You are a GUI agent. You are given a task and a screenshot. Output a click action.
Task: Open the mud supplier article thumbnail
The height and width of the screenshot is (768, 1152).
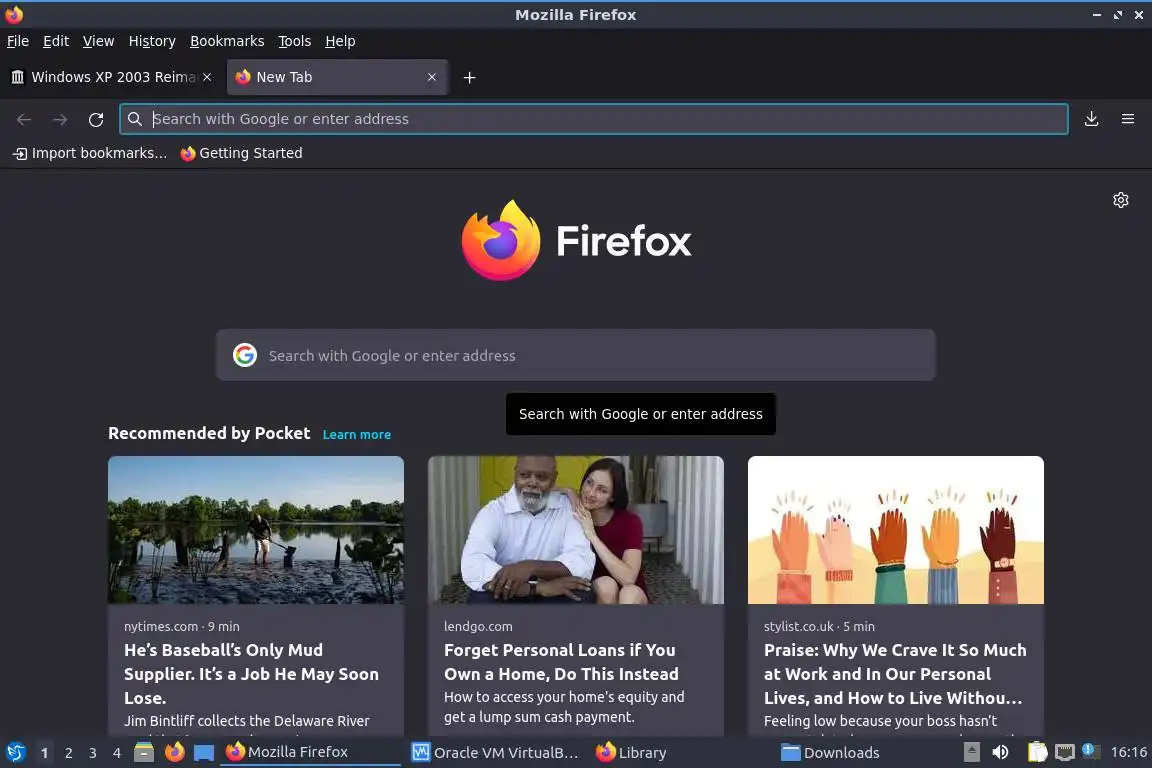pos(256,530)
